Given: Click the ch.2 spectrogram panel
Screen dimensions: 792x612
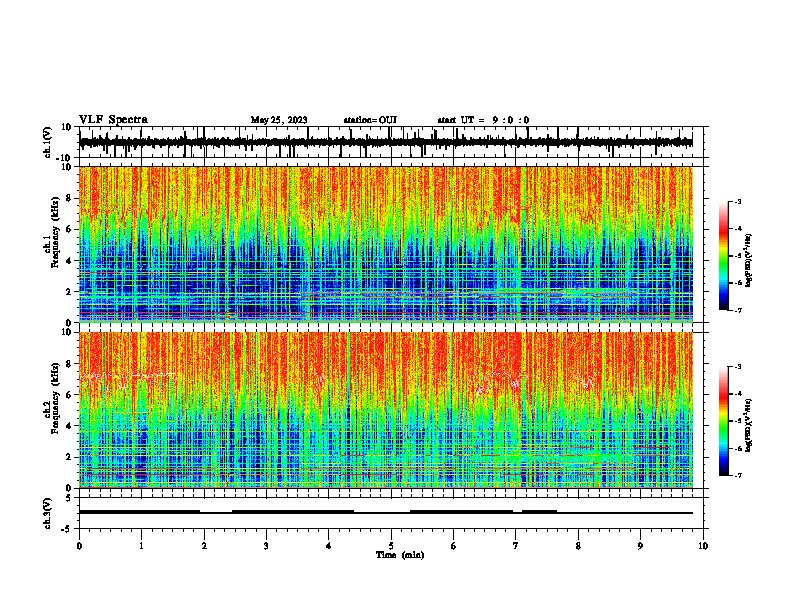Looking at the screenshot, I should click(x=386, y=410).
